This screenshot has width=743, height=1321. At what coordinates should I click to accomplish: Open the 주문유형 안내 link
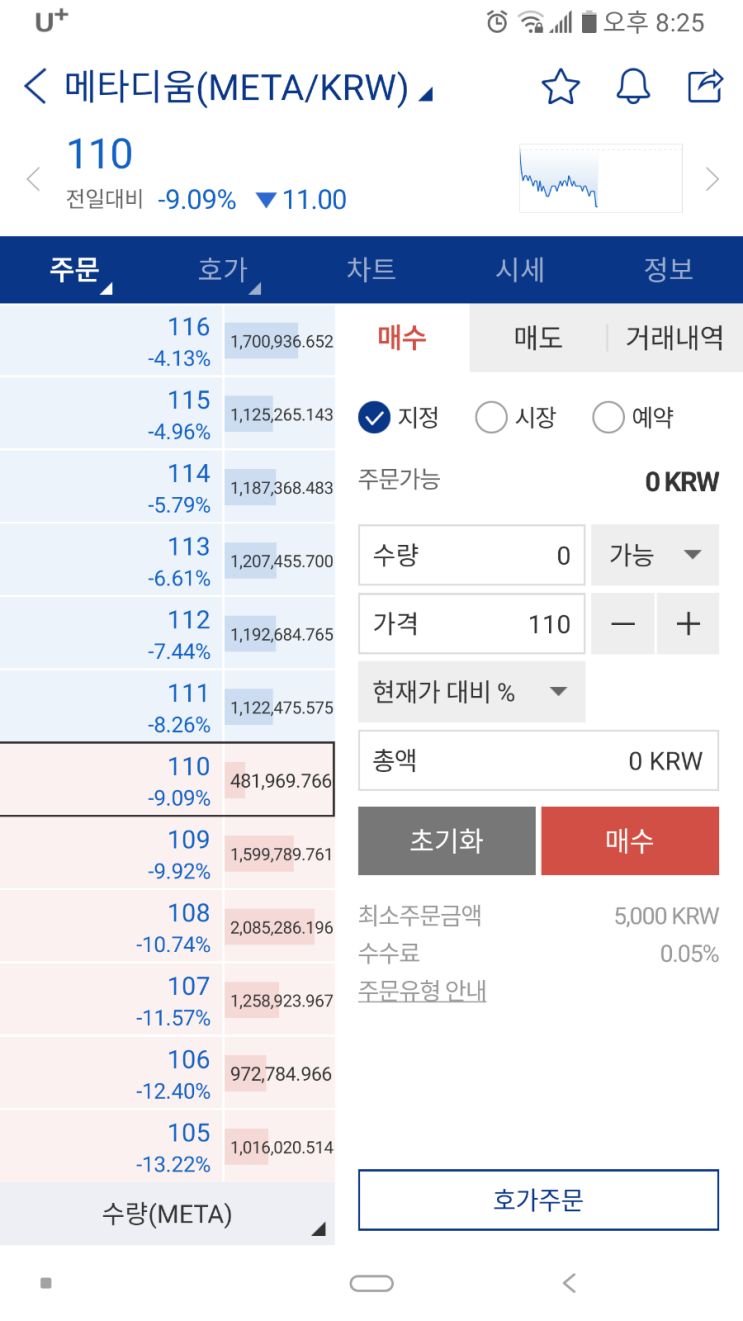pyautogui.click(x=422, y=991)
